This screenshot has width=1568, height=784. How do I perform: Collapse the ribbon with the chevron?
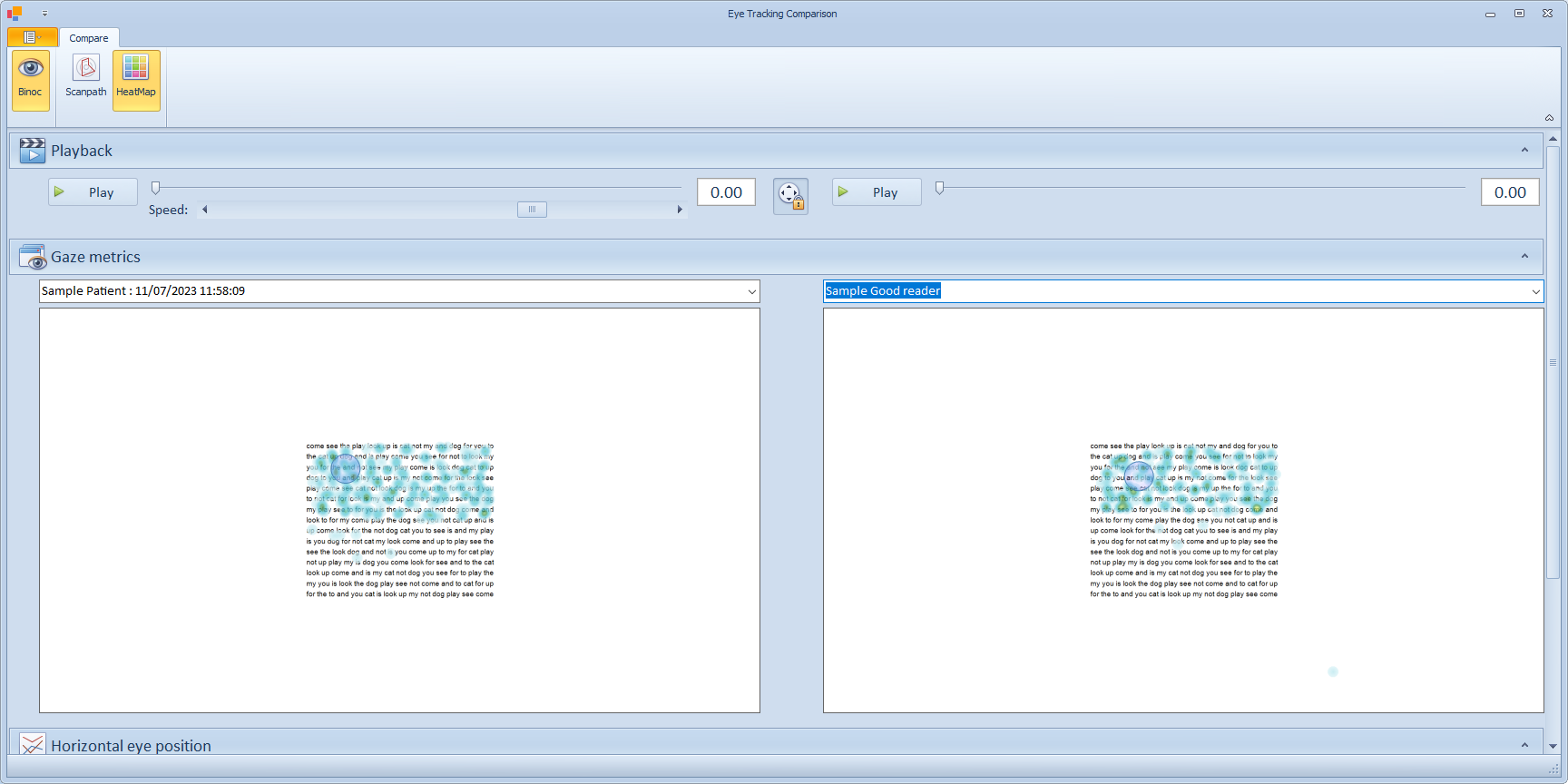1549,118
